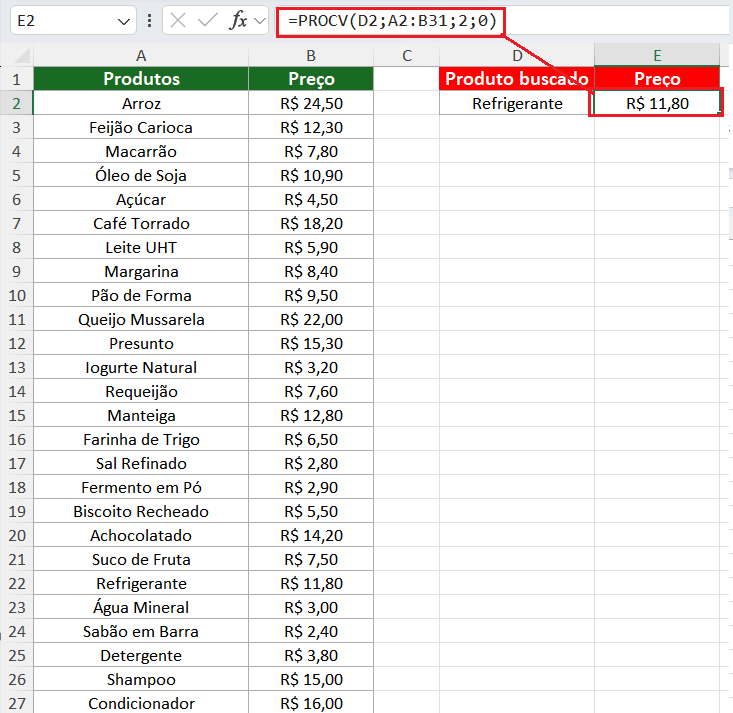
Task: Select the Óleo de Soja cell
Action: 141,175
